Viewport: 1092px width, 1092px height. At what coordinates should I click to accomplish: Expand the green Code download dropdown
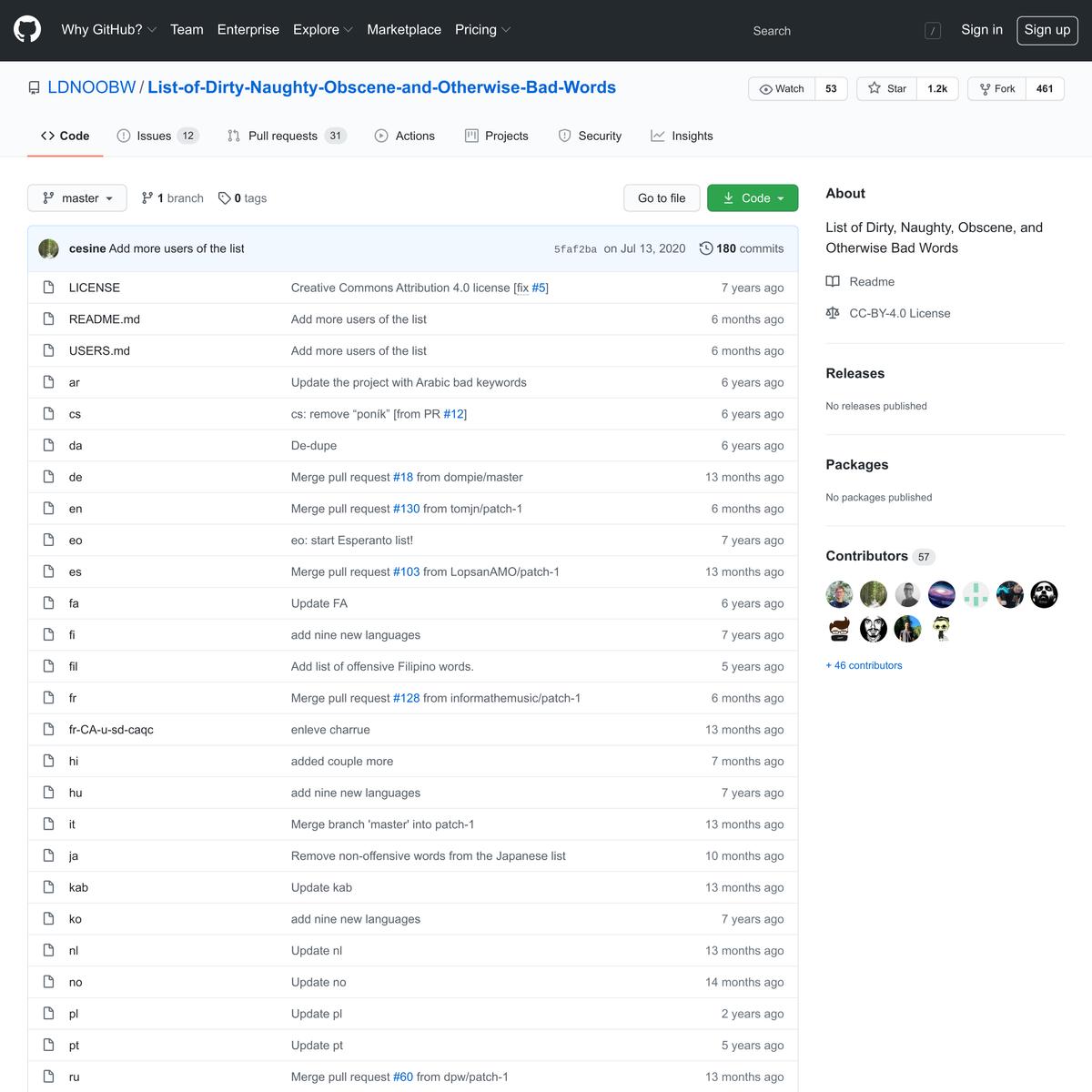coord(753,198)
